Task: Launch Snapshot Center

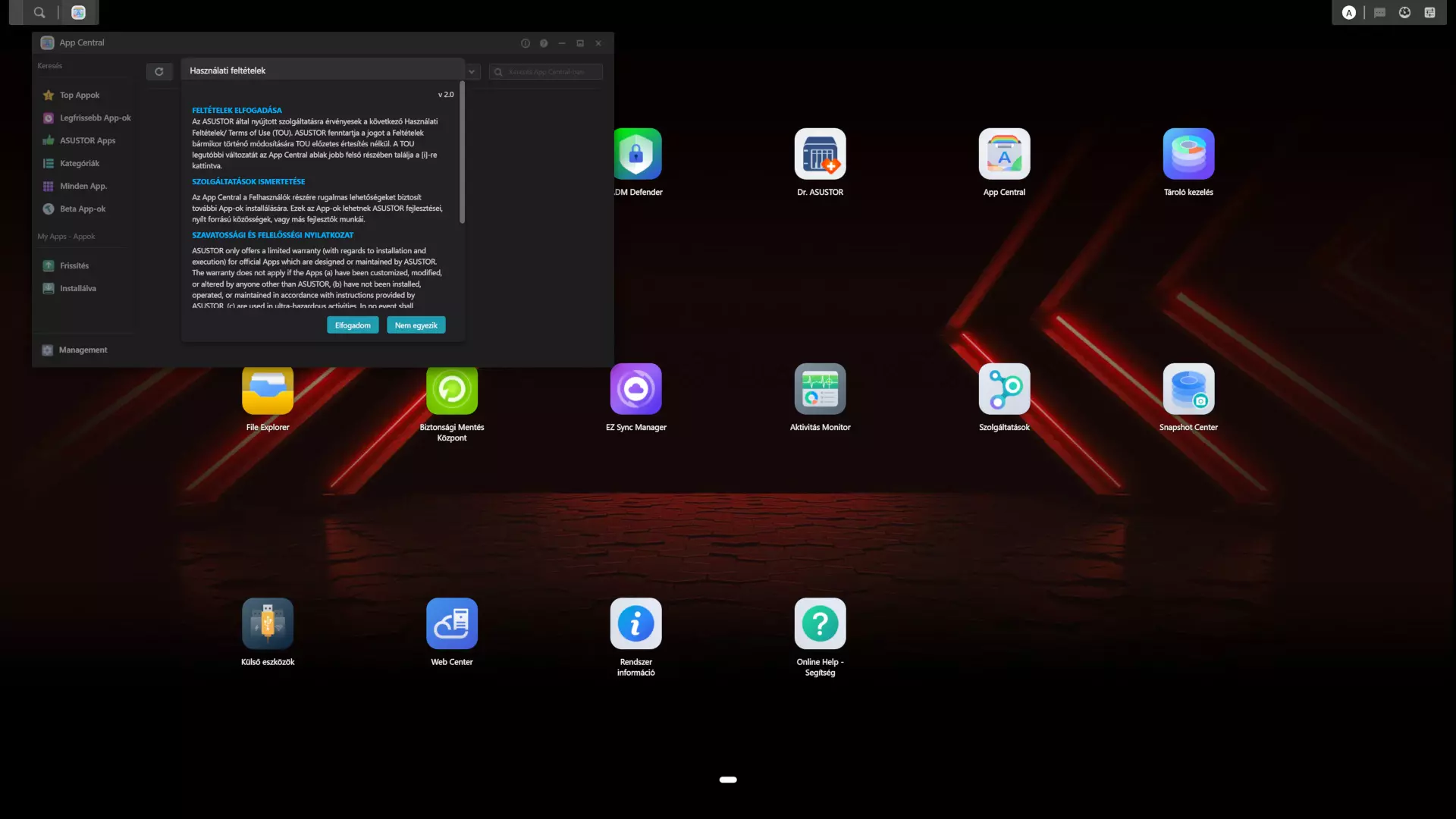Action: pos(1188,389)
